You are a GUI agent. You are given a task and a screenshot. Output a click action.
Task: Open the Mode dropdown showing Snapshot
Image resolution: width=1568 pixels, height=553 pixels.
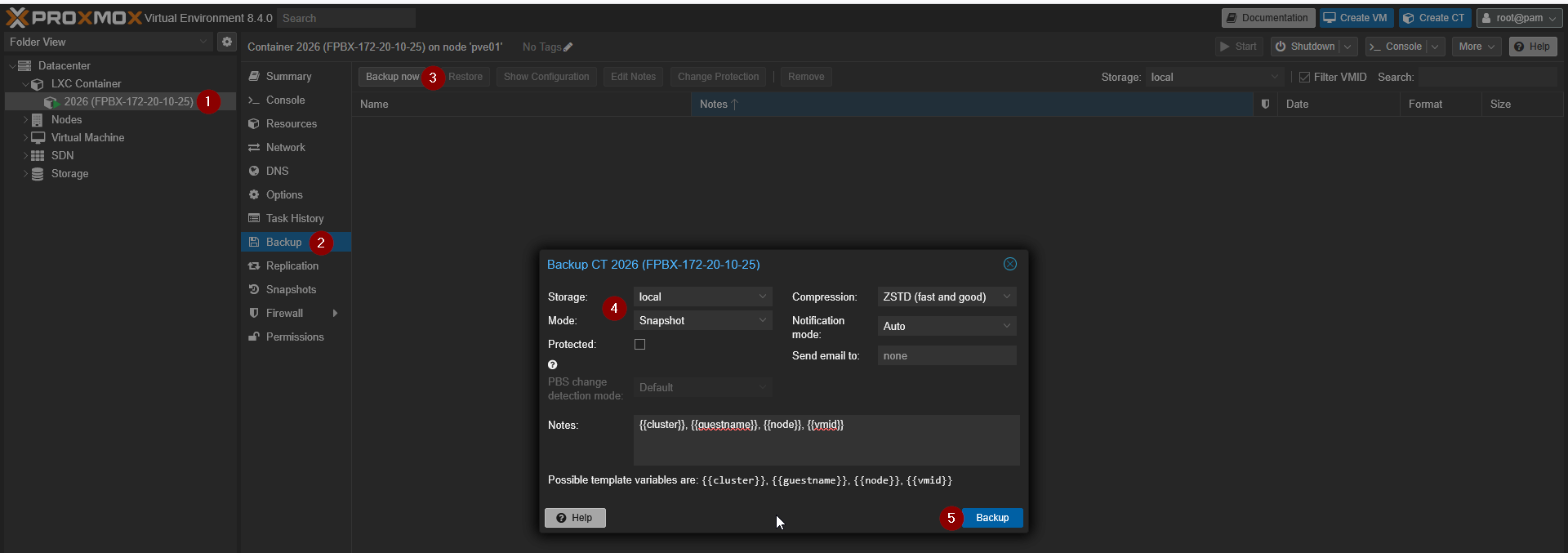702,321
